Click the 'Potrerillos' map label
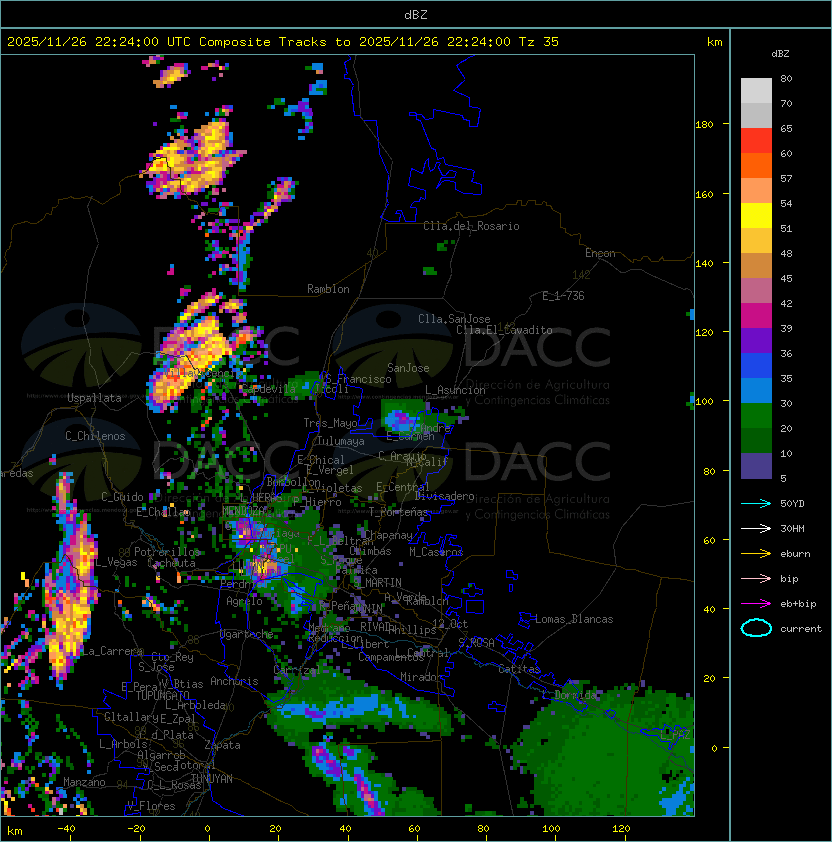The image size is (832, 842). (x=167, y=552)
